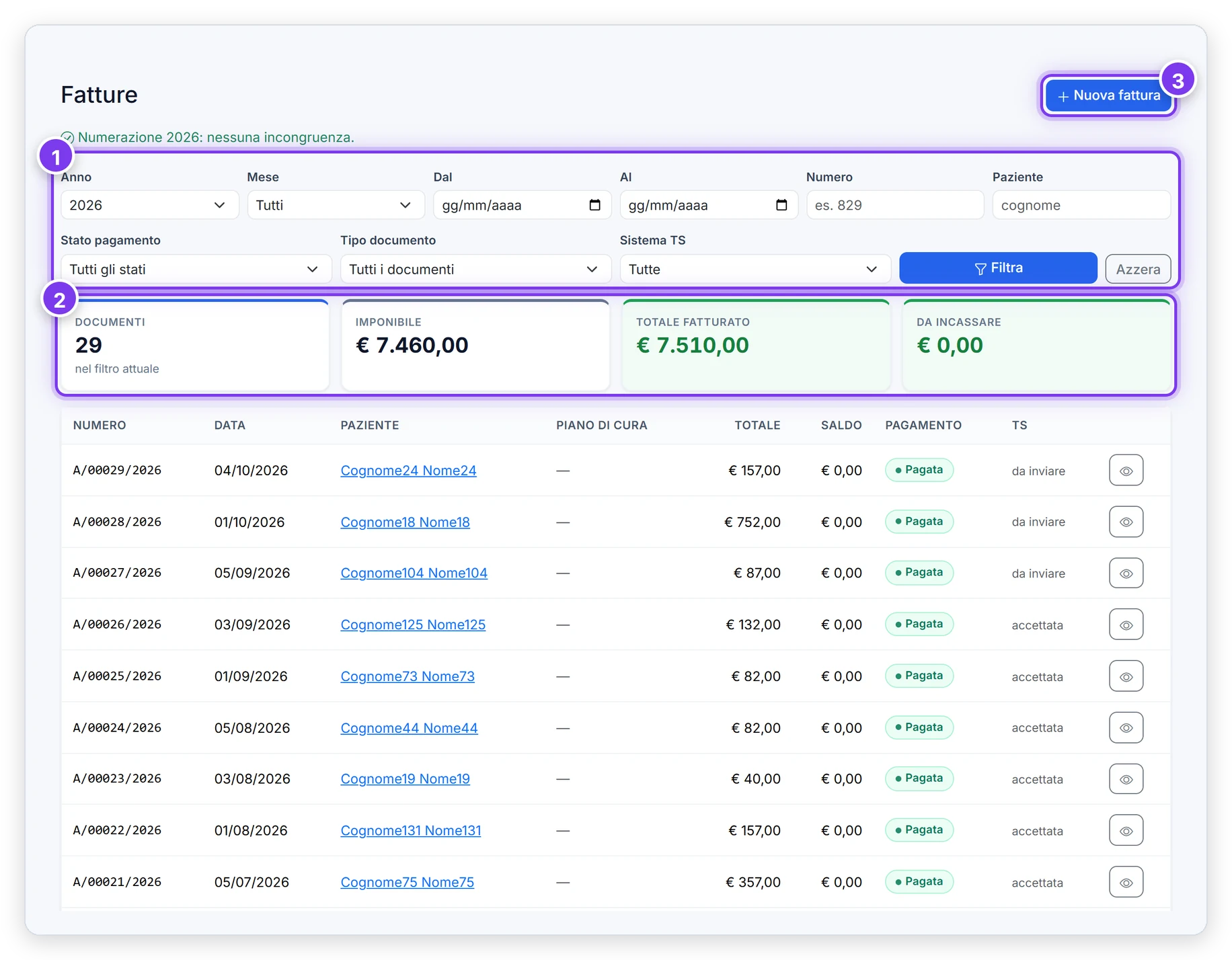The height and width of the screenshot is (960, 1232).
Task: Open calendar picker in Dal field
Action: 594,205
